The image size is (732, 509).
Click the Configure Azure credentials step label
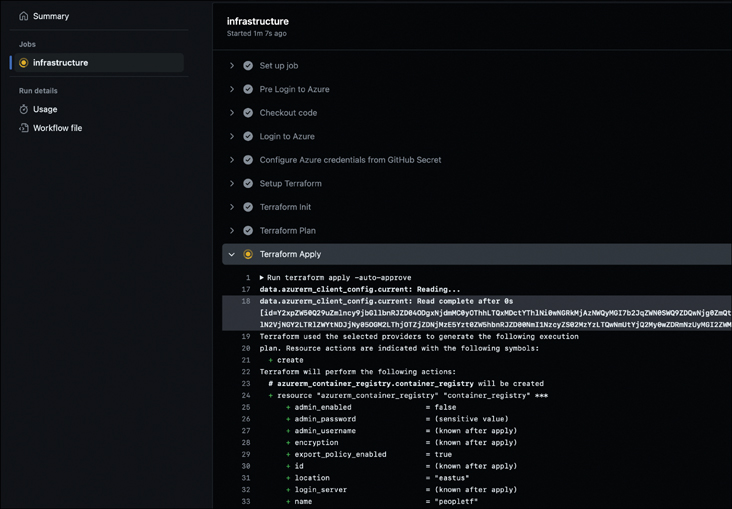(350, 160)
